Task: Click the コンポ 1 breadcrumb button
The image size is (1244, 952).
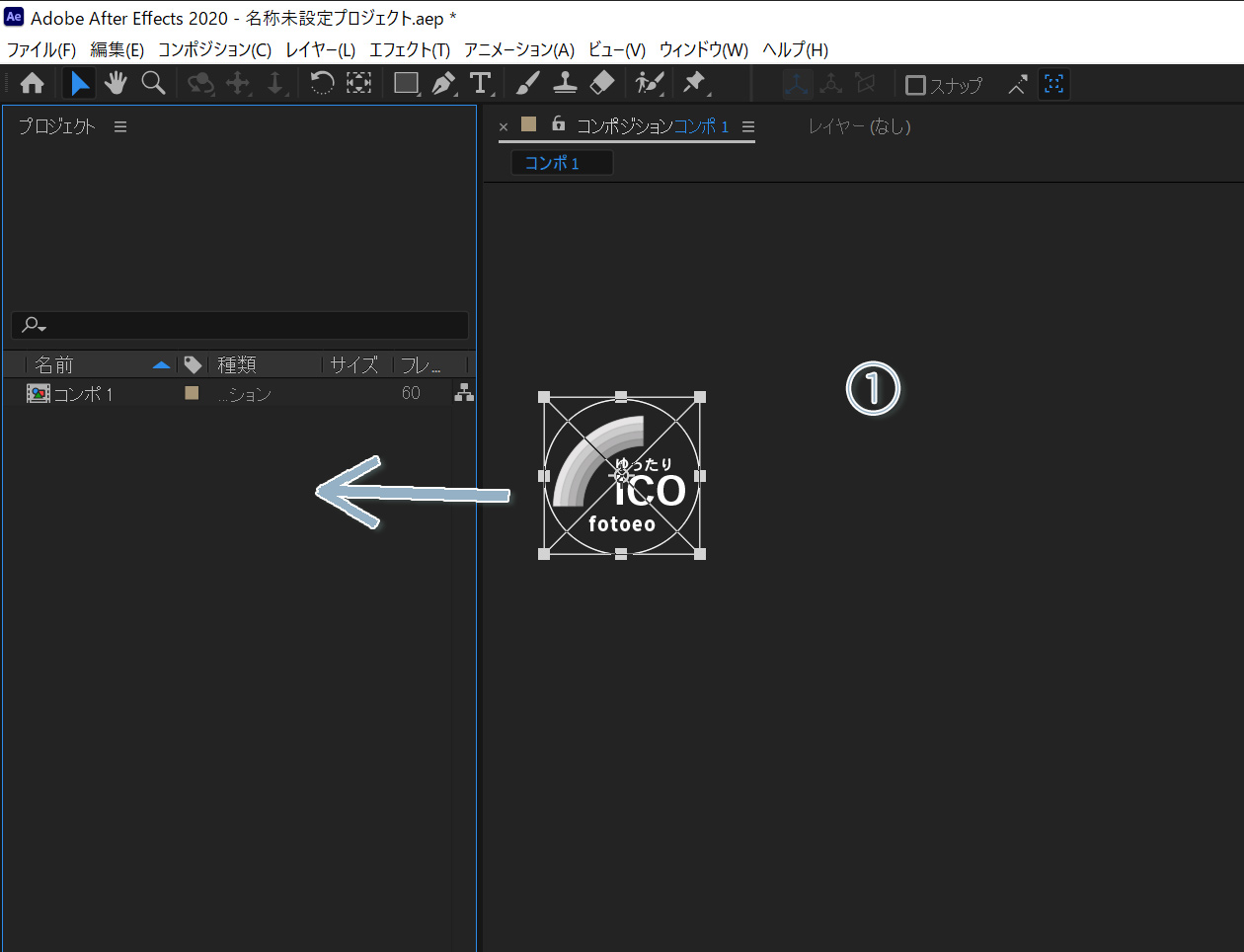Action: click(562, 163)
